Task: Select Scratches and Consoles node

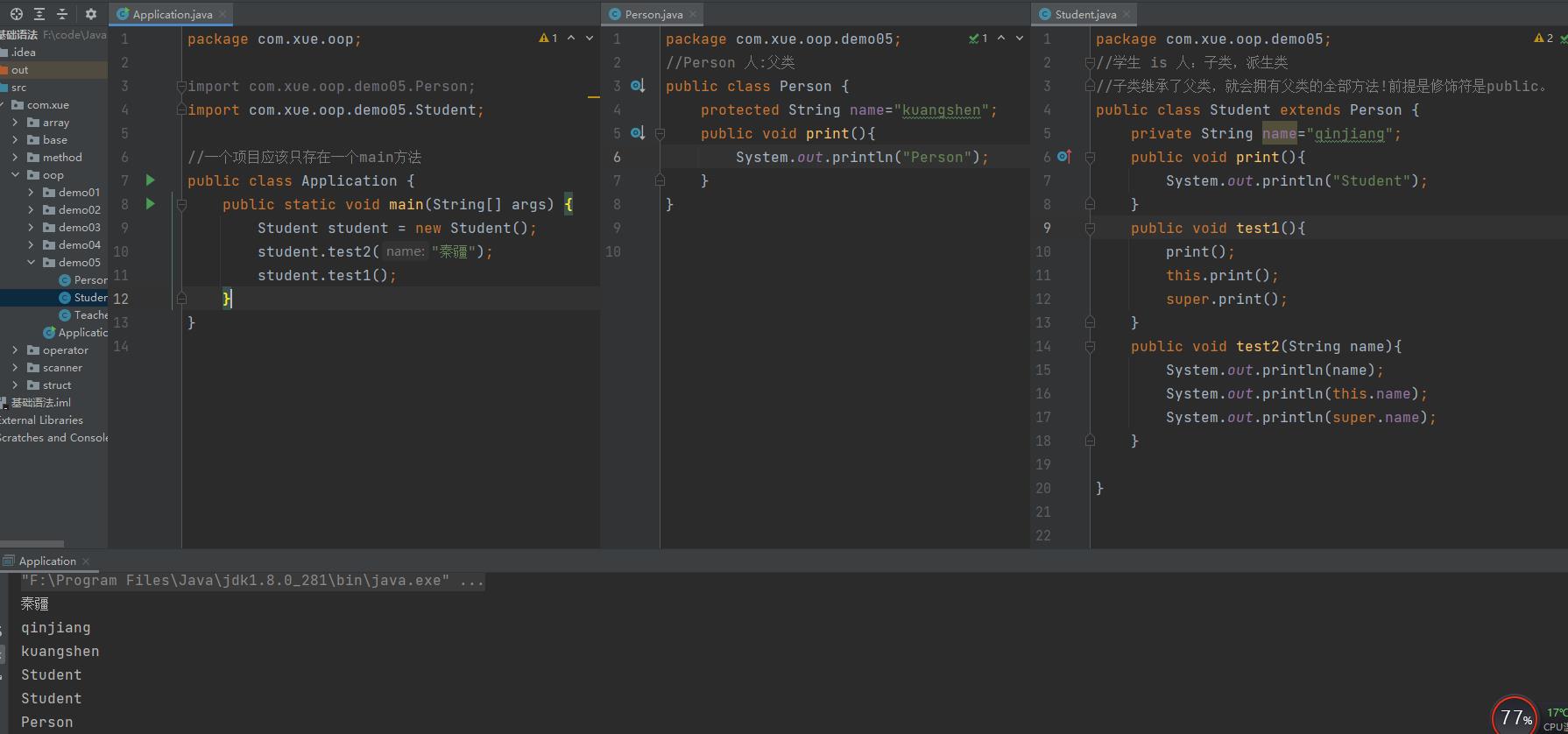Action: 53,438
